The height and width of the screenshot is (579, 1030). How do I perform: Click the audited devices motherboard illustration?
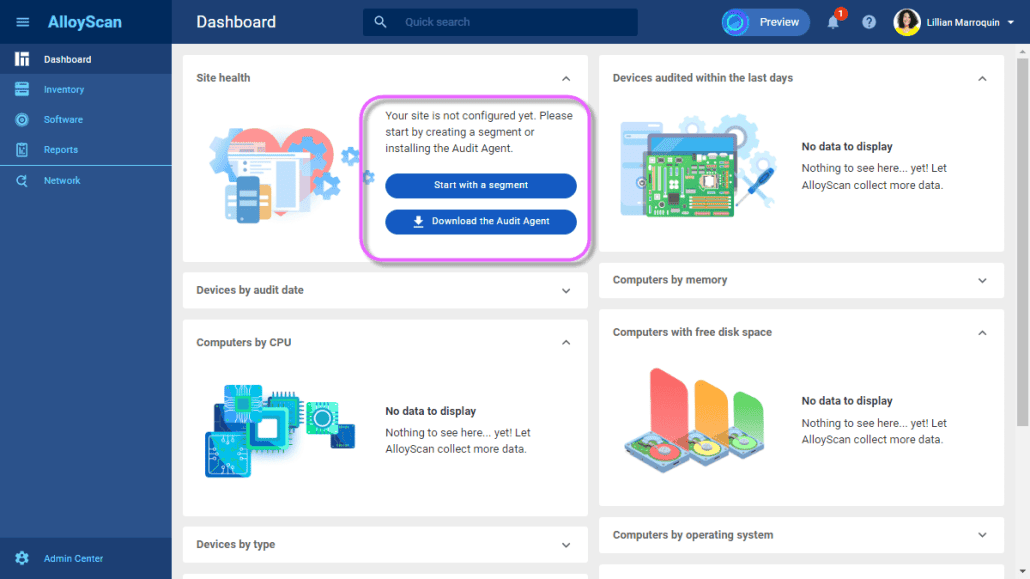click(698, 166)
